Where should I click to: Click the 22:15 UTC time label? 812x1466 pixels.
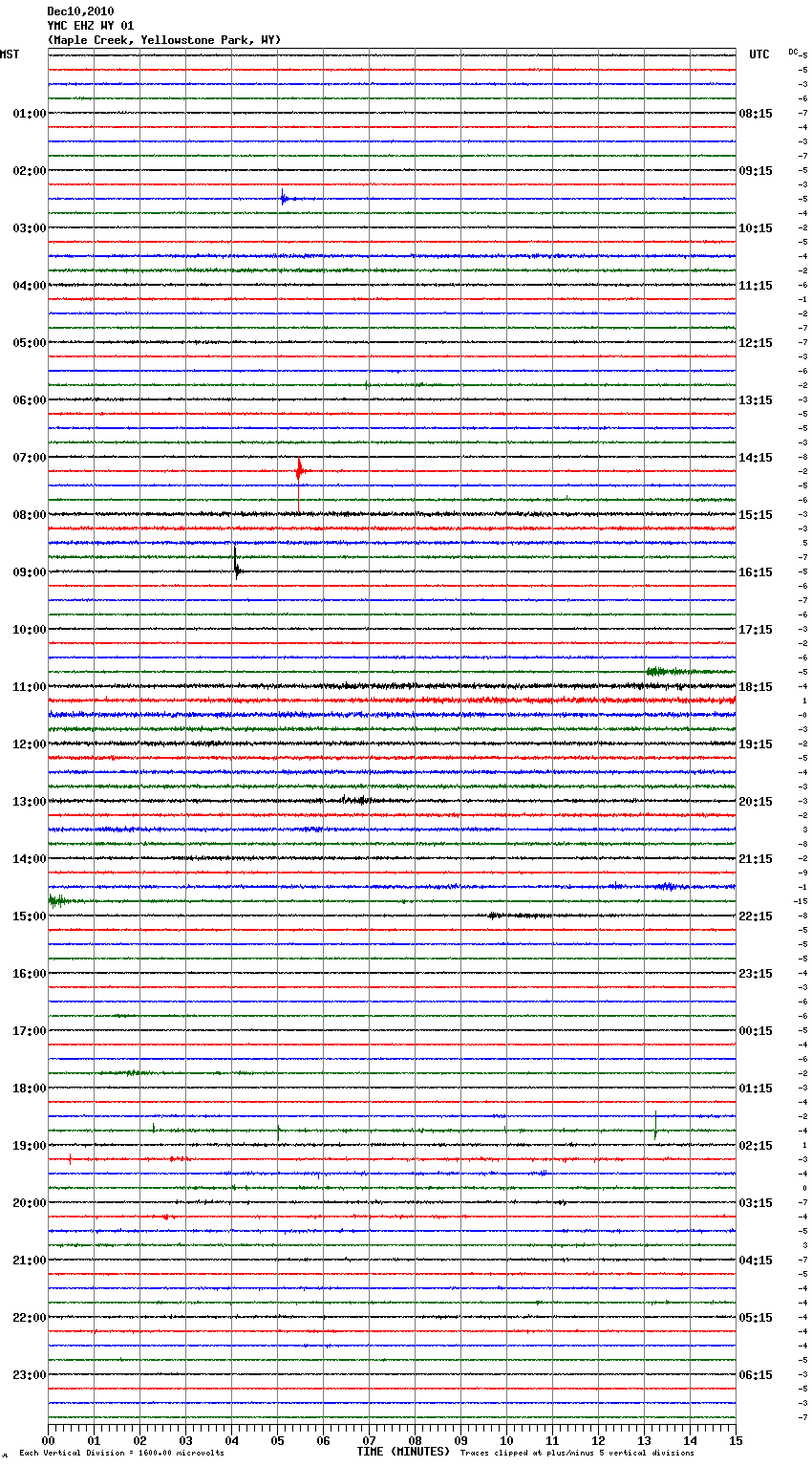click(x=756, y=916)
